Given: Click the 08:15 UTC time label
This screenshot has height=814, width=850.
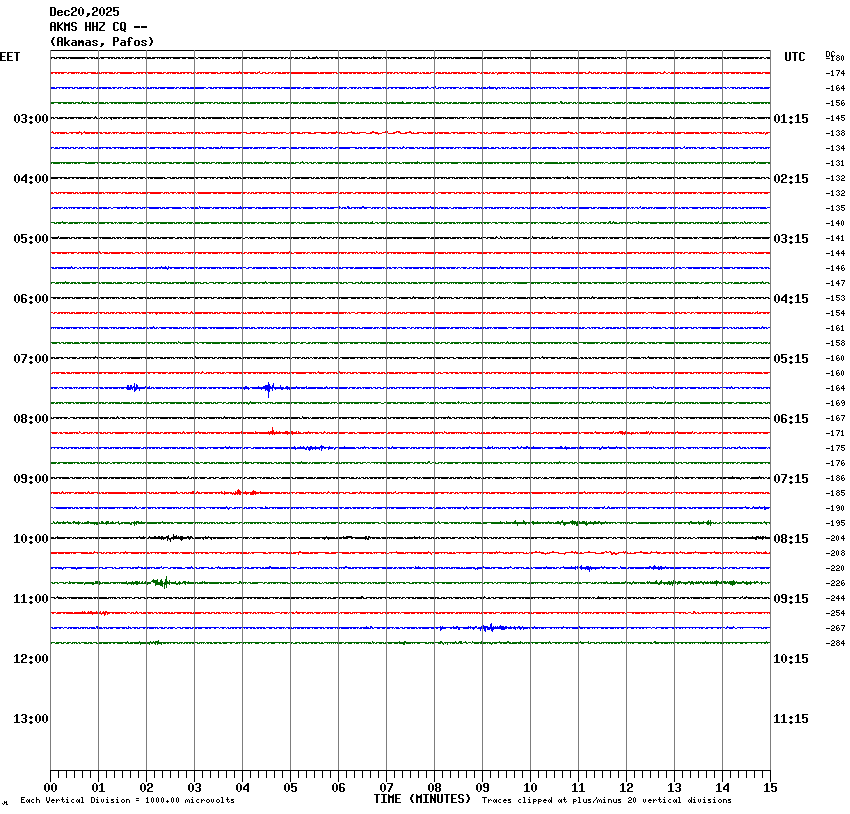Looking at the screenshot, I should [x=791, y=539].
